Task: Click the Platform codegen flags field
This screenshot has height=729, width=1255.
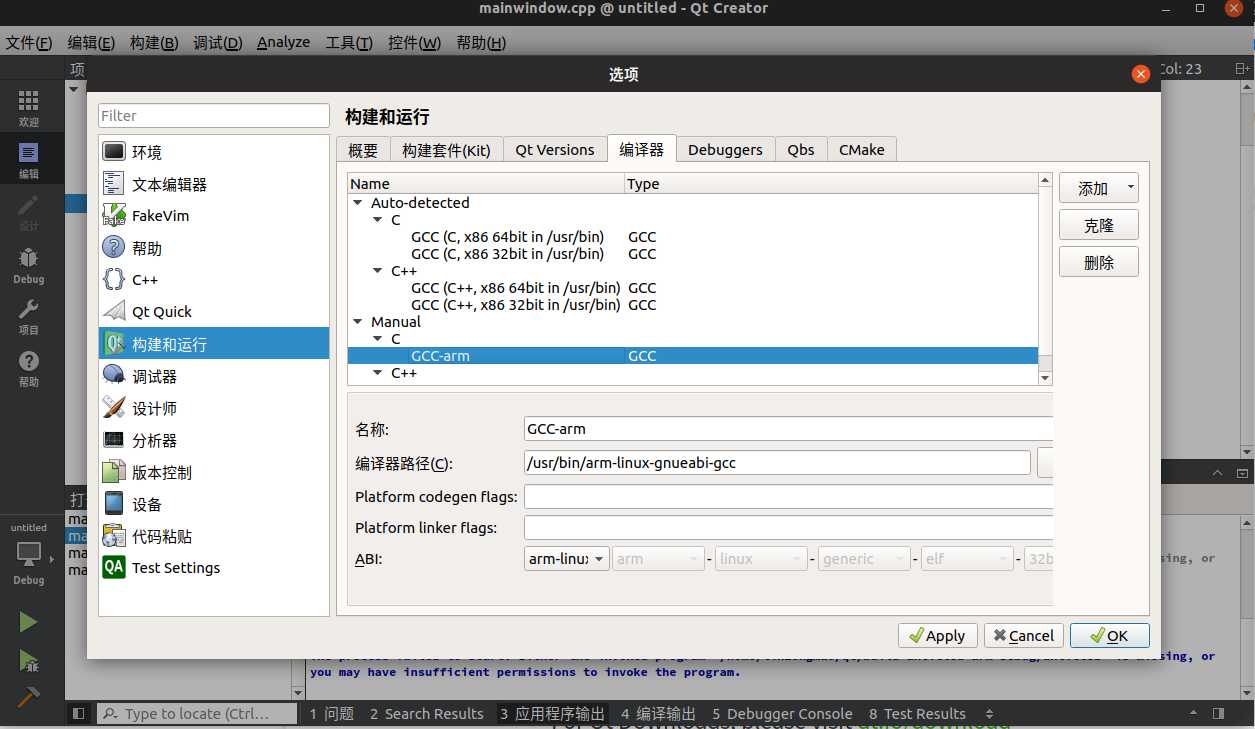Action: (788, 496)
